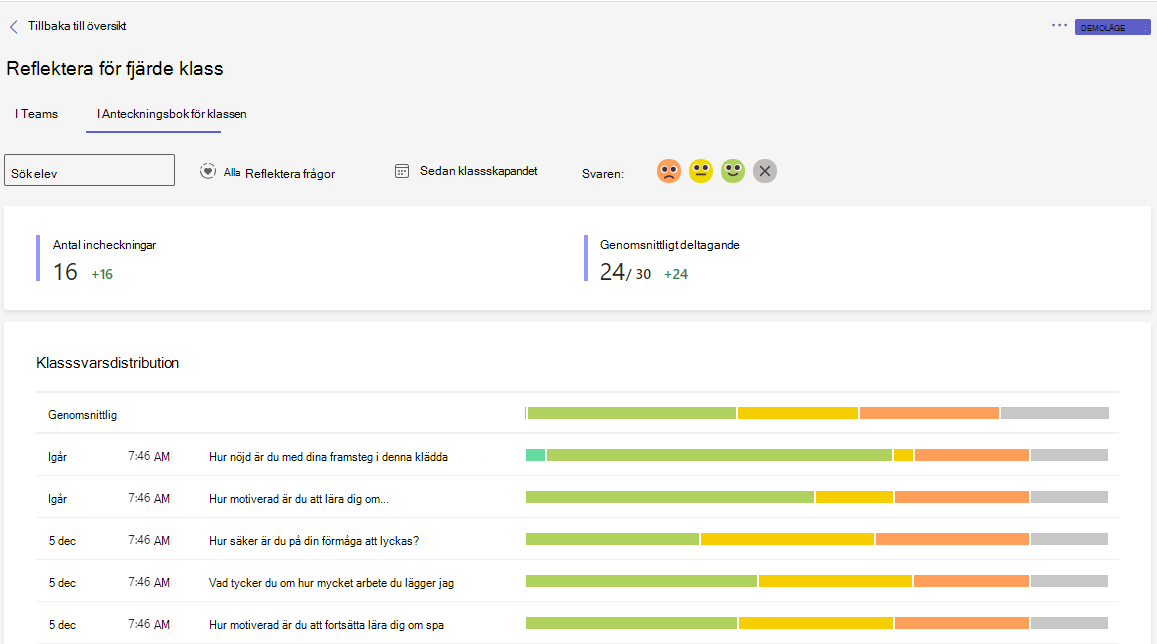Open the 'Hur nöjd är du' check-in row

point(577,456)
